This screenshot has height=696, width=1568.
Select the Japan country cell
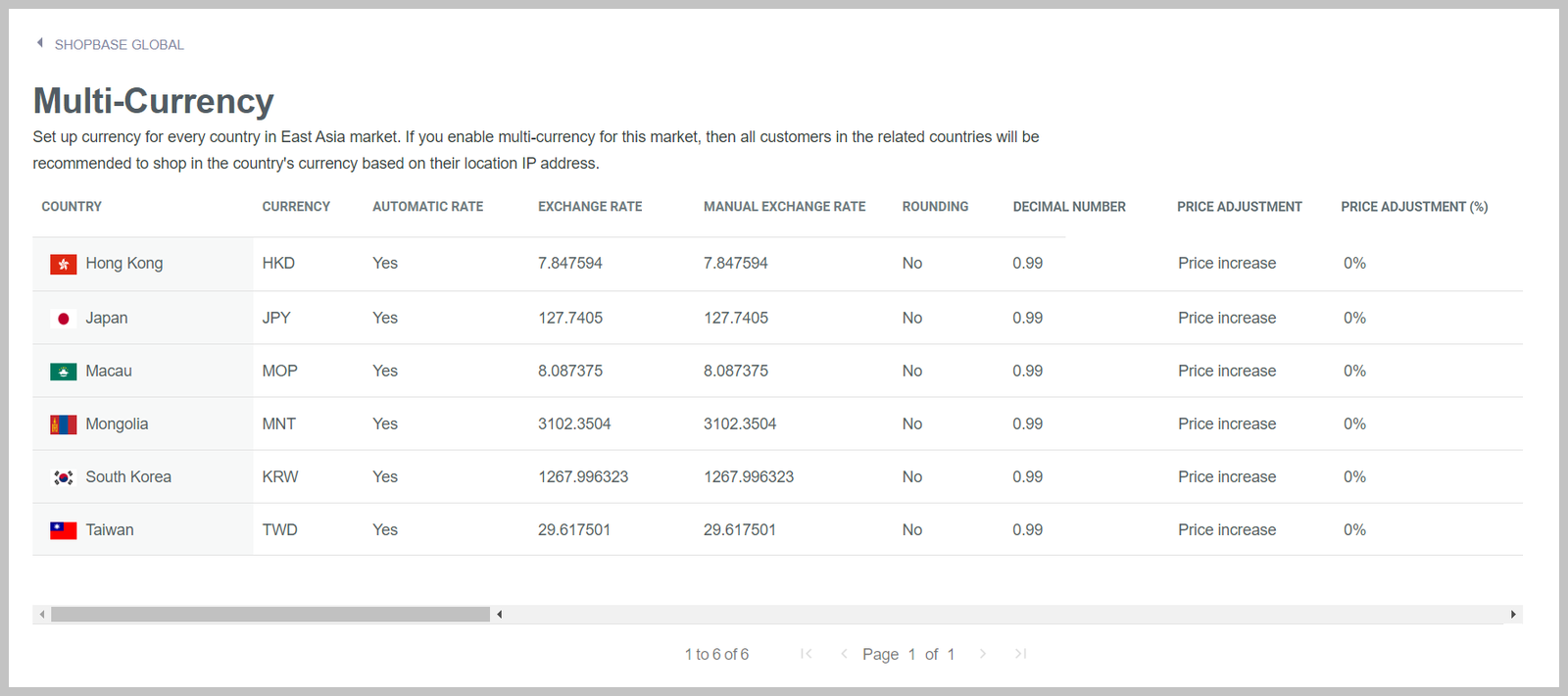coord(143,318)
